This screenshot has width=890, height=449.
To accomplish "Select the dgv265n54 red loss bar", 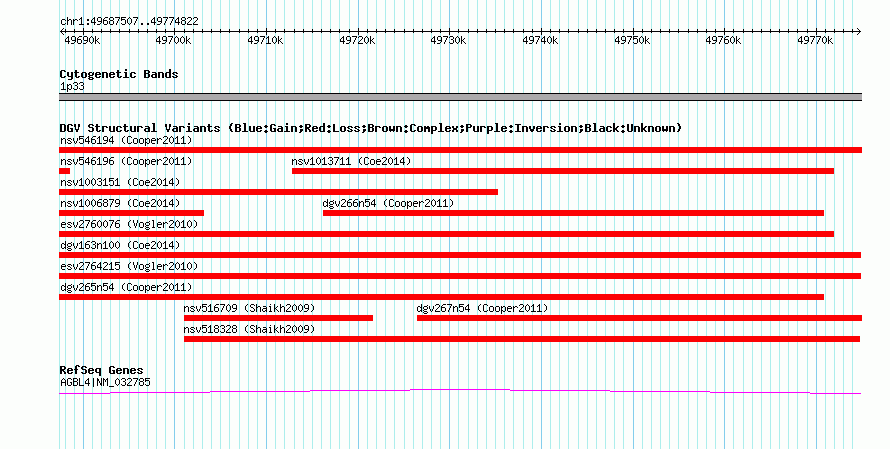I will (442, 297).
